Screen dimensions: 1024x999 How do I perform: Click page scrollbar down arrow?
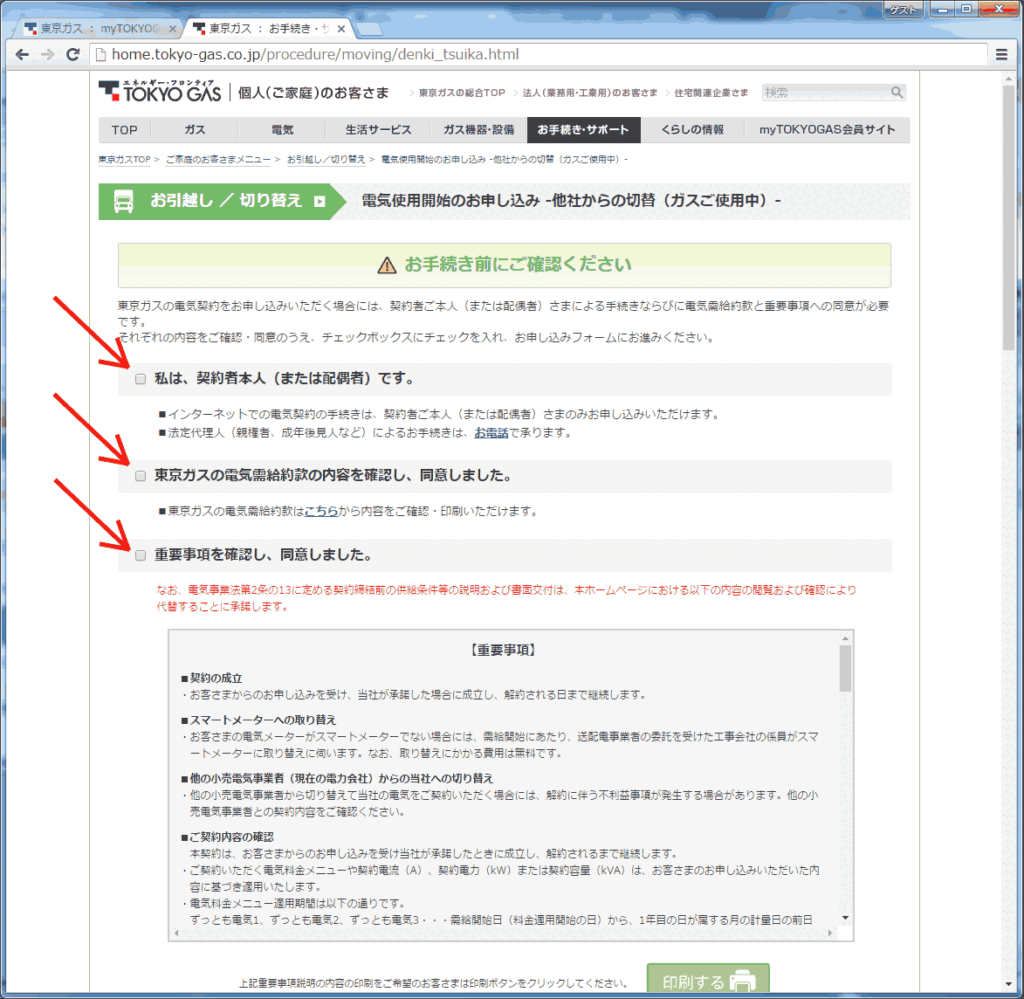(1009, 984)
